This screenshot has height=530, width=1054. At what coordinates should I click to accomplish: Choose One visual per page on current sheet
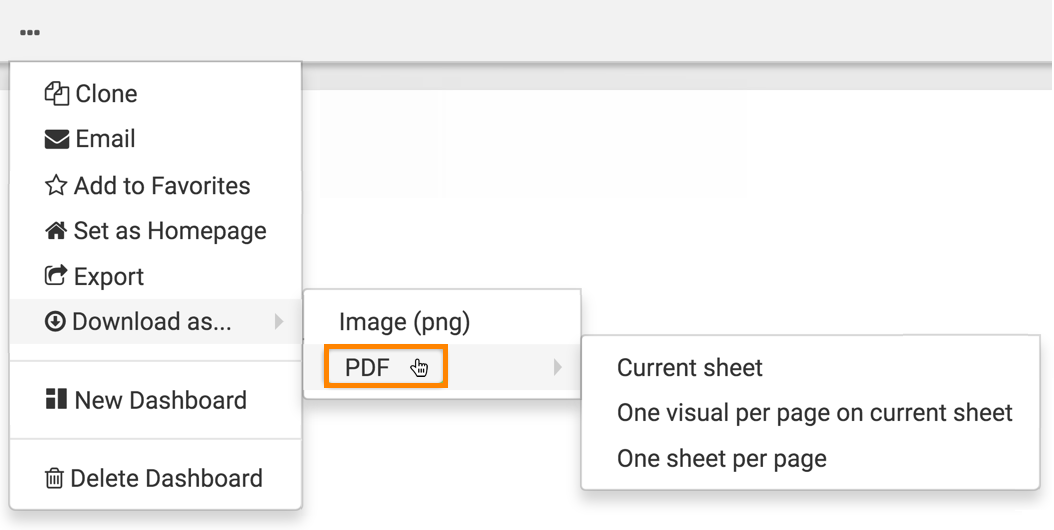click(x=814, y=413)
